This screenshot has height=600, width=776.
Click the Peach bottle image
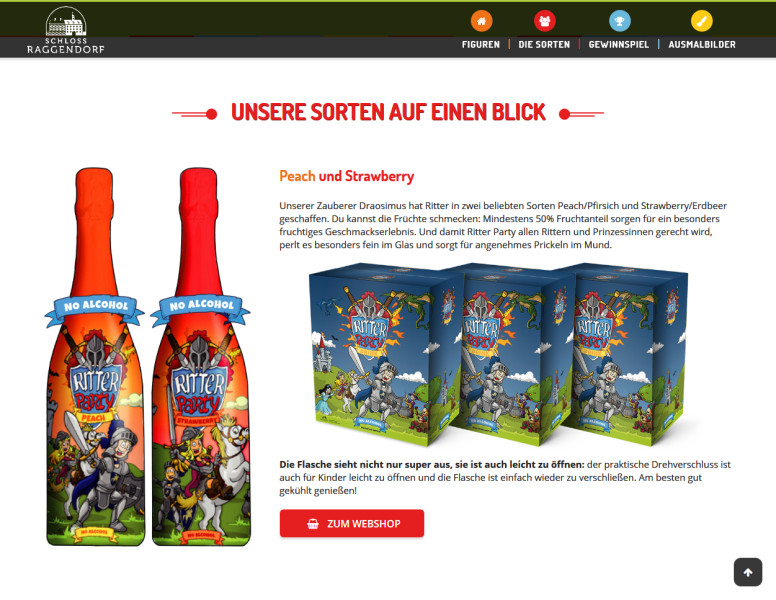coord(95,356)
